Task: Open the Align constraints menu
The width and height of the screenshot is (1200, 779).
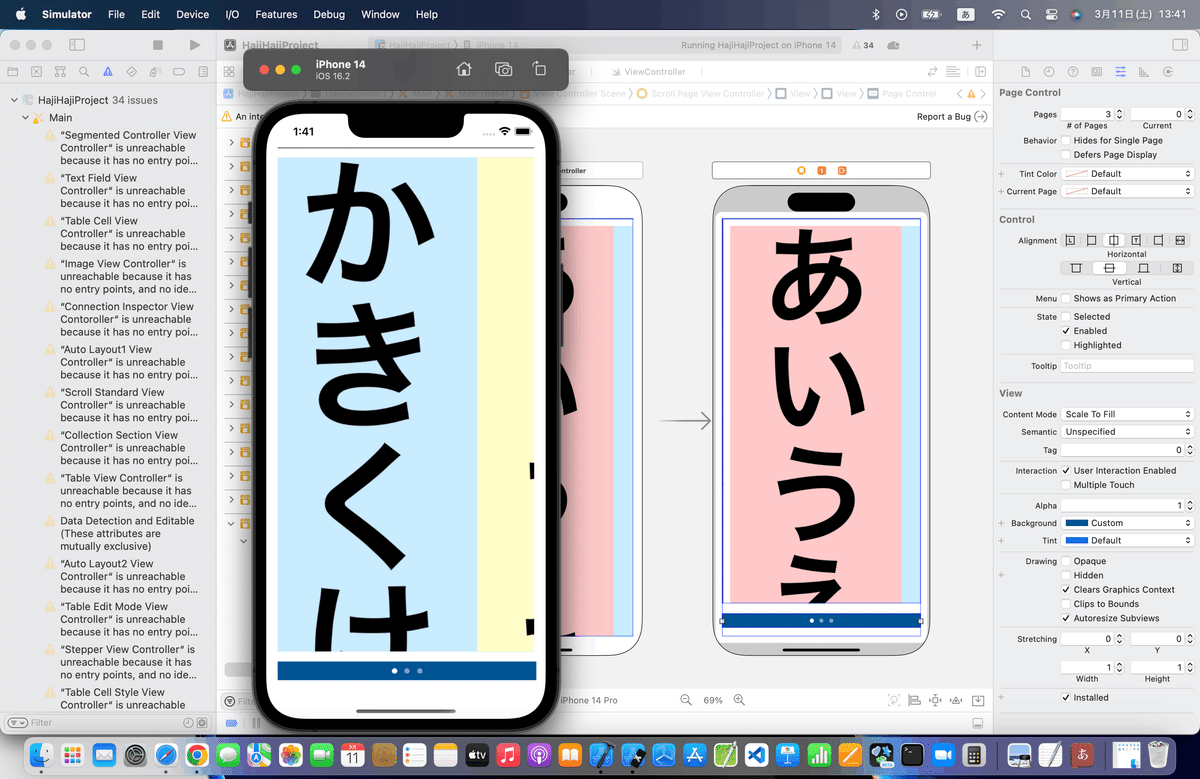Action: (x=915, y=701)
